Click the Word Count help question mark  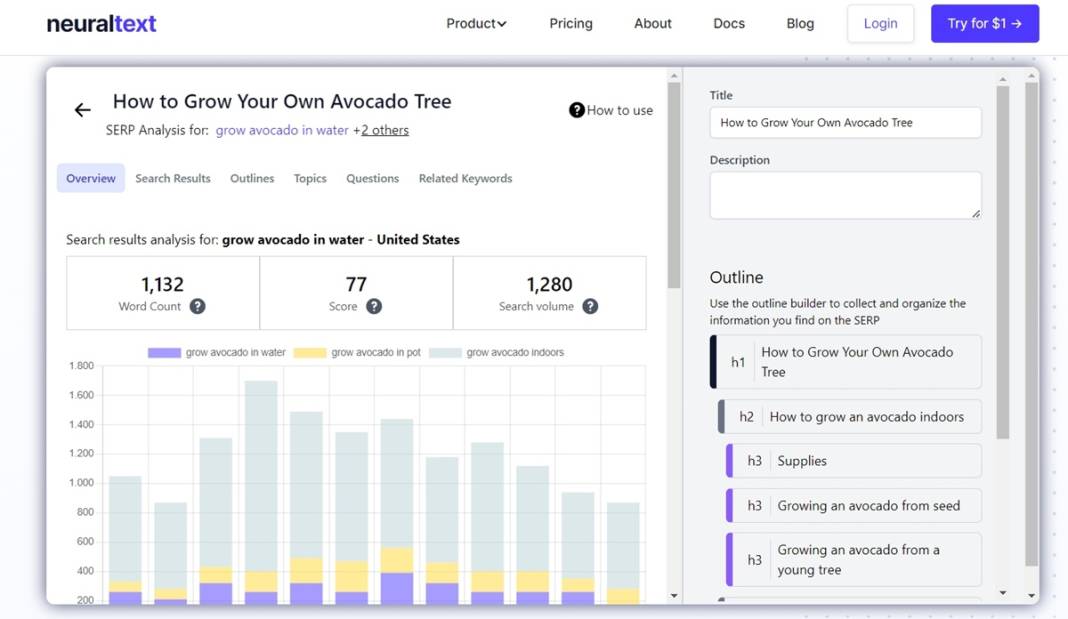198,307
